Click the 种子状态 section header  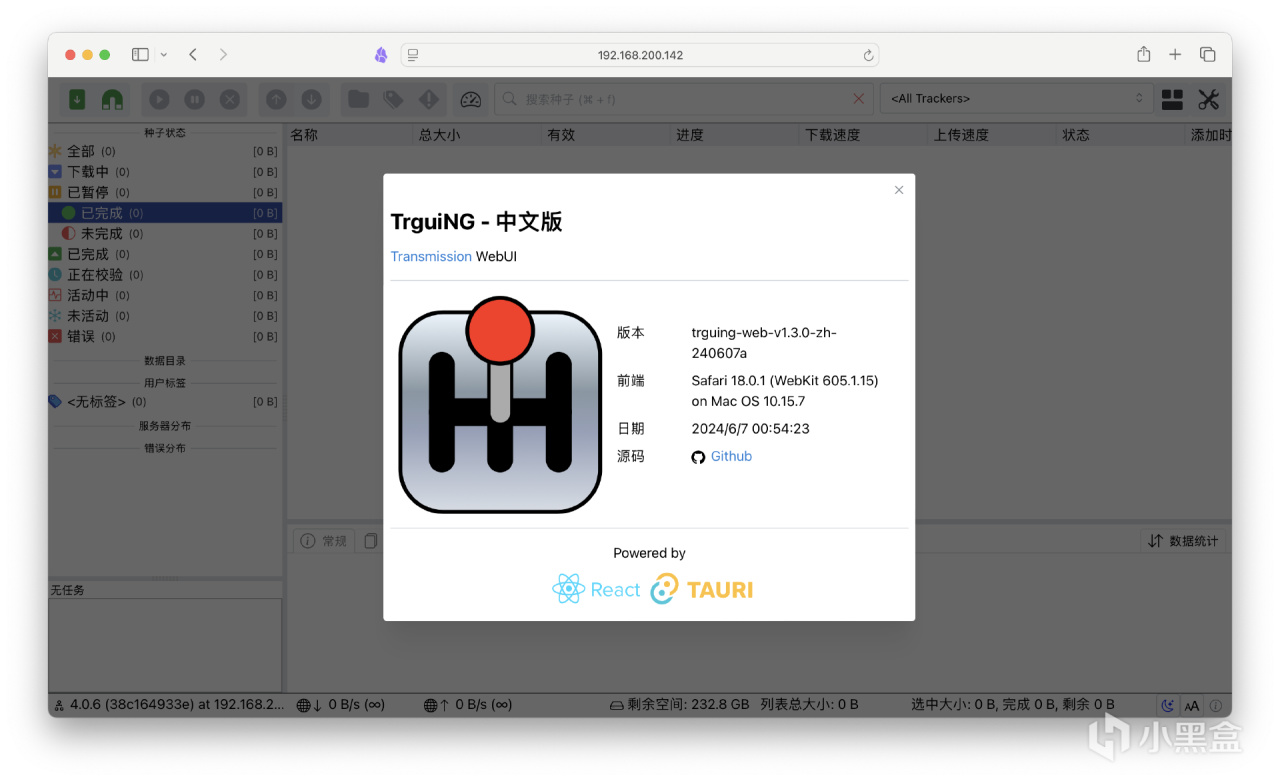pos(165,132)
